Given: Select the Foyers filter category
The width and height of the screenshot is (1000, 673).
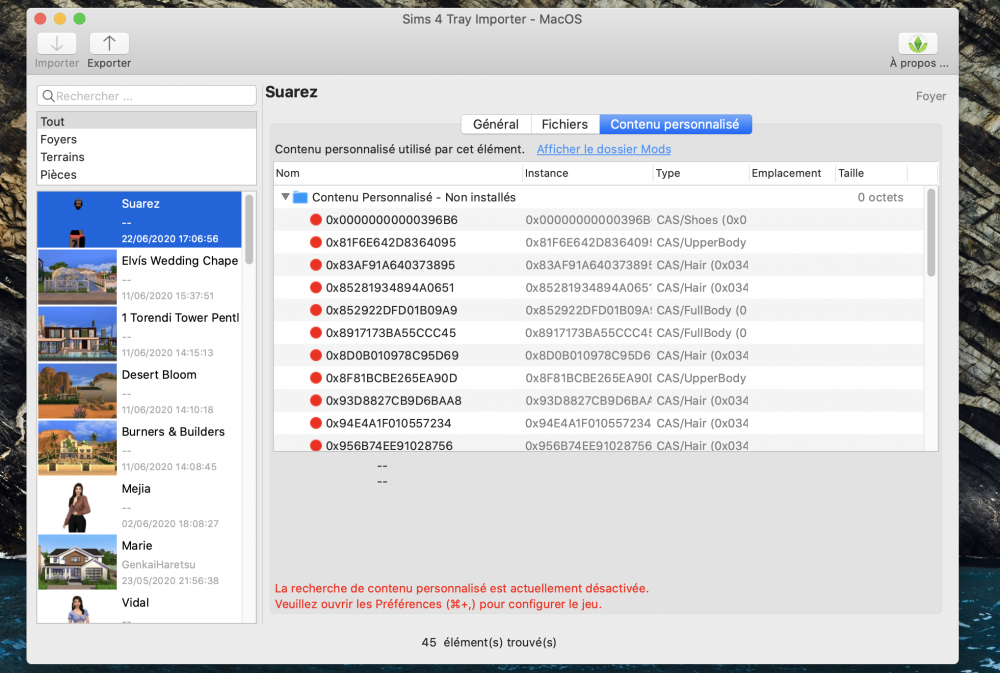Looking at the screenshot, I should coord(147,139).
